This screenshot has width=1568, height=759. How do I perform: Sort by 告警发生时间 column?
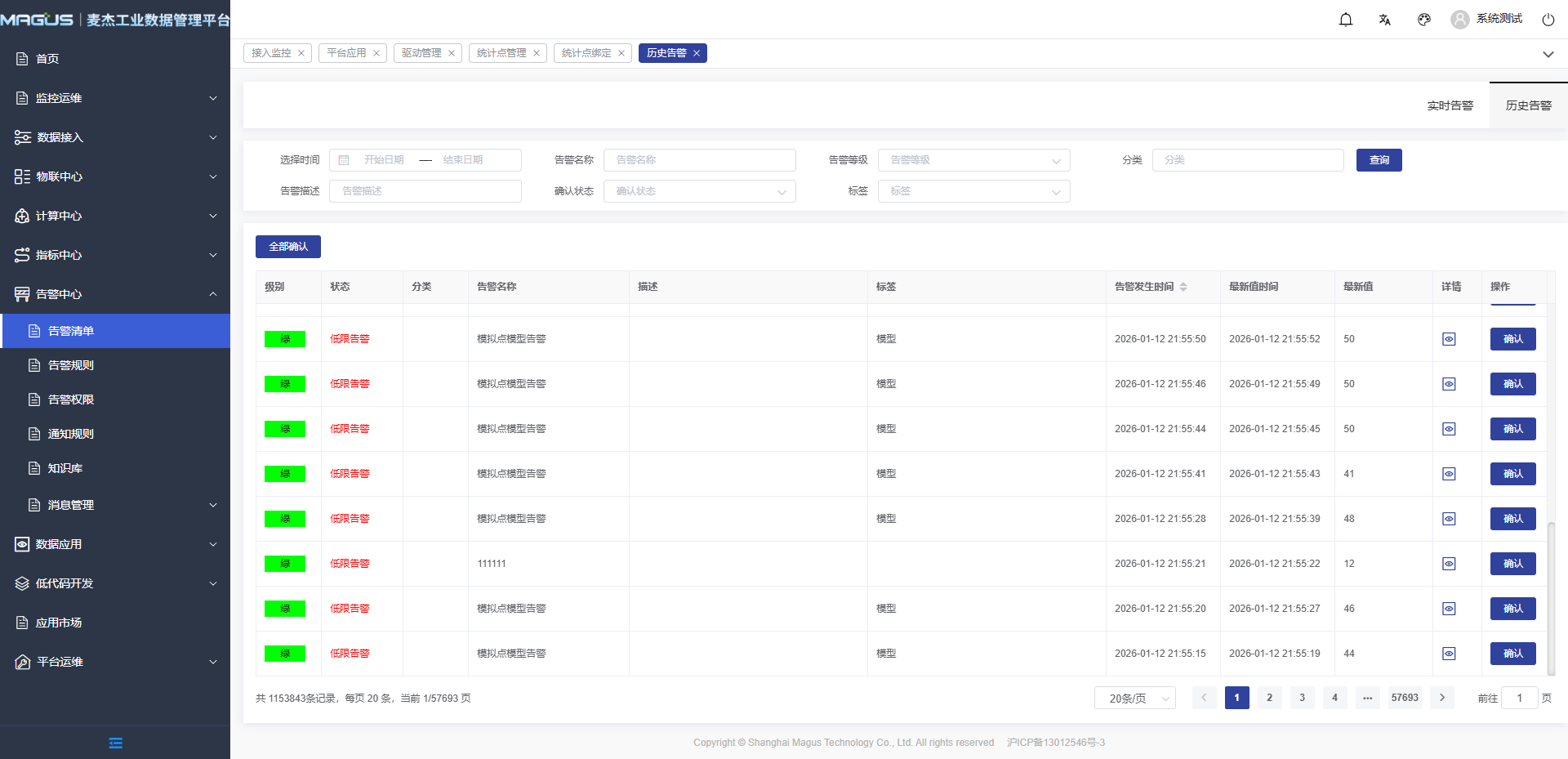click(1183, 287)
